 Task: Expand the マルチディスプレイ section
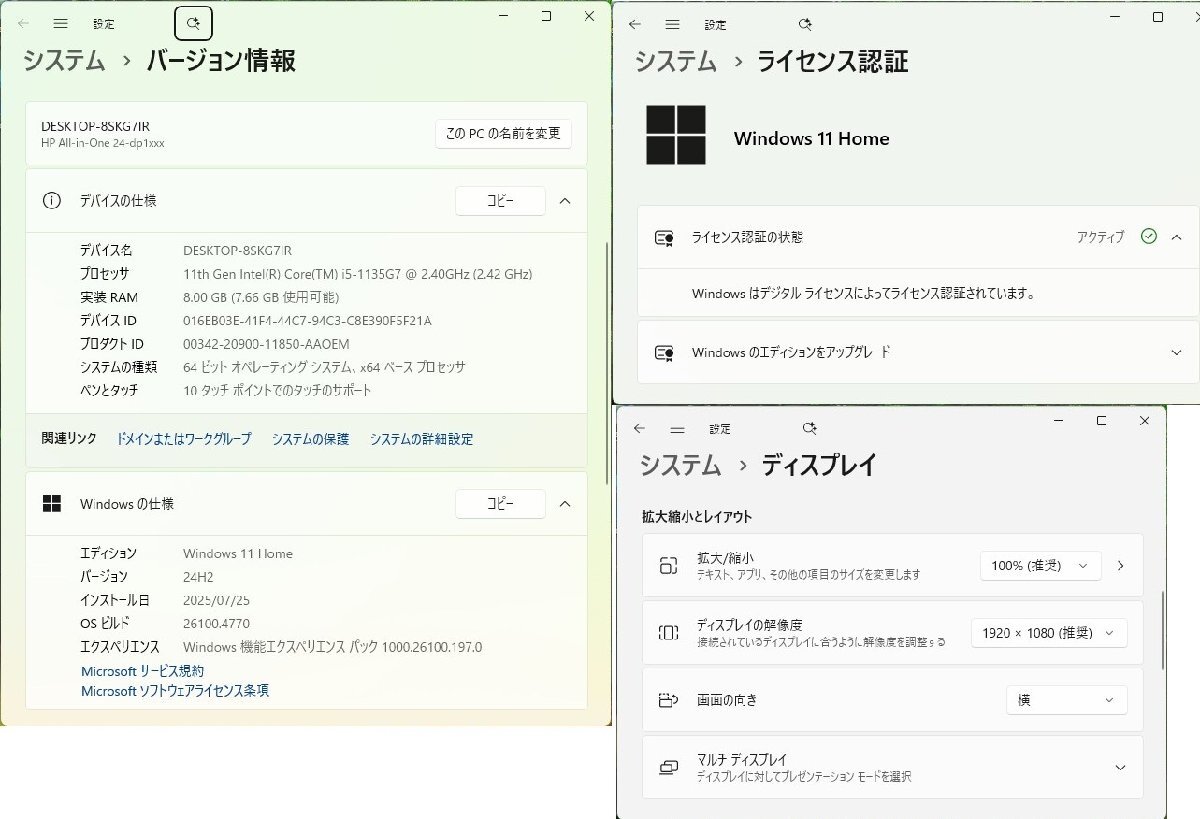(1119, 766)
